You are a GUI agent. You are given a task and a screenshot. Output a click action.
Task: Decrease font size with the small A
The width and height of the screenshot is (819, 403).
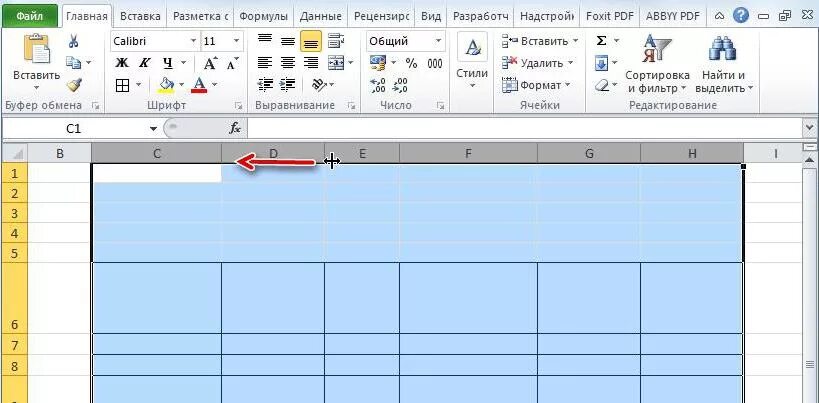point(232,64)
